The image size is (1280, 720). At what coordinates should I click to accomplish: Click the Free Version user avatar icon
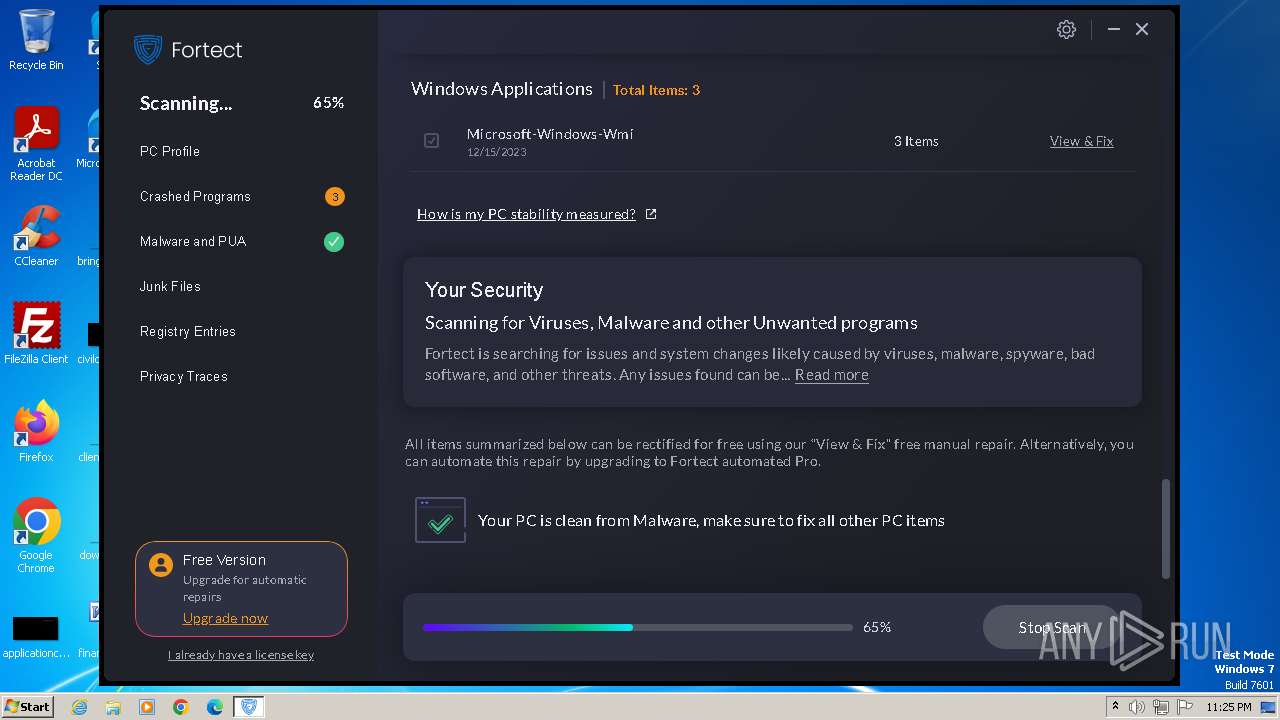point(160,565)
